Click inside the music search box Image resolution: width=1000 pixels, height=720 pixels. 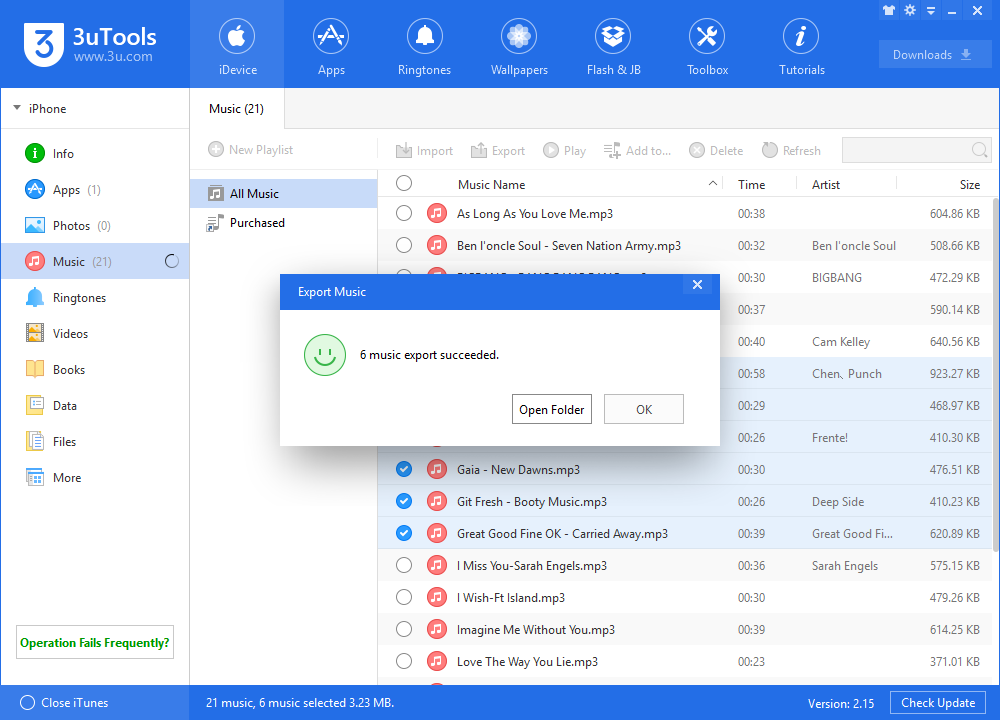coord(910,150)
